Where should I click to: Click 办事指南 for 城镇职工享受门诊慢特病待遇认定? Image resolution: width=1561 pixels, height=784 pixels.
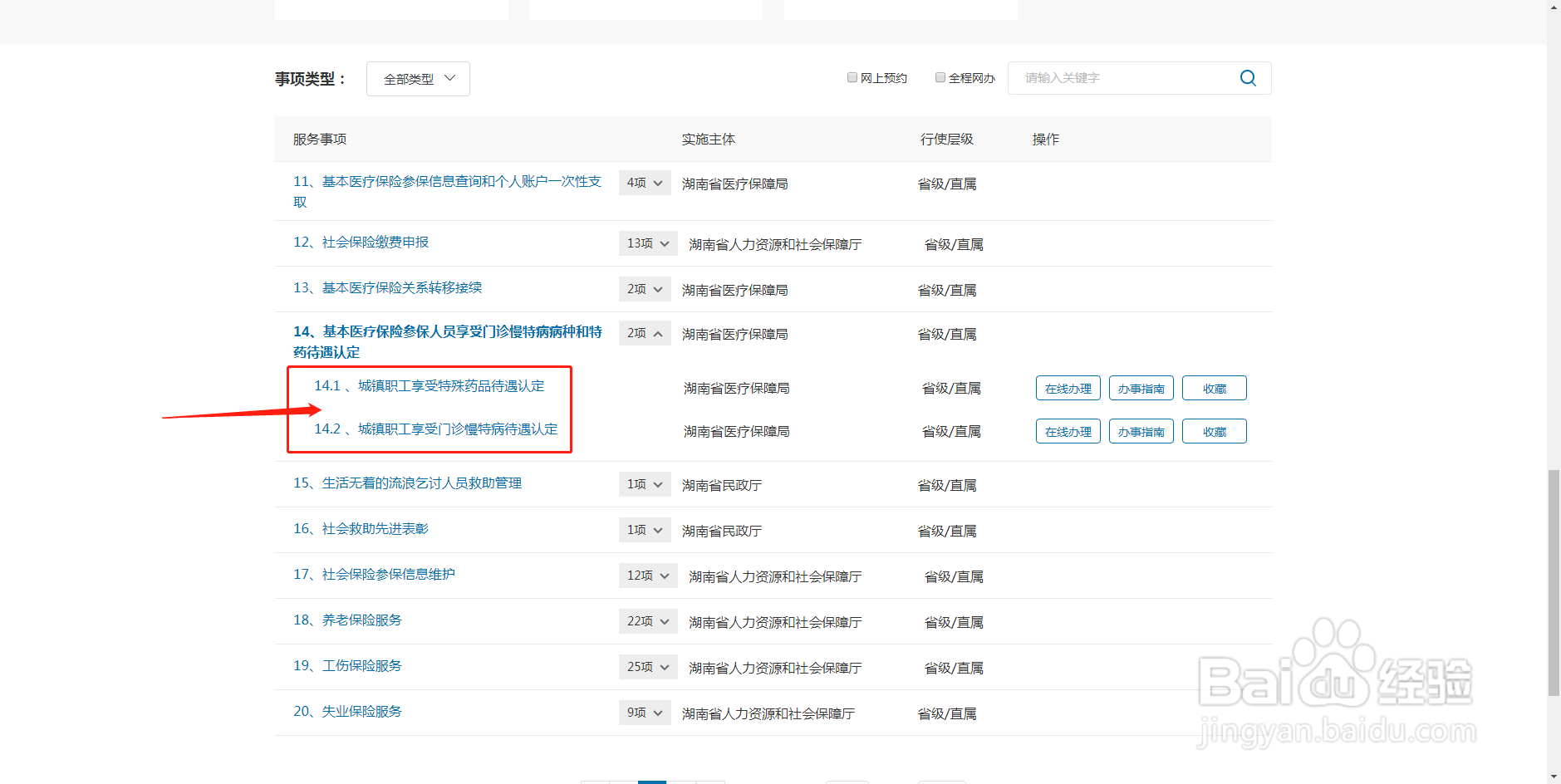(1141, 430)
